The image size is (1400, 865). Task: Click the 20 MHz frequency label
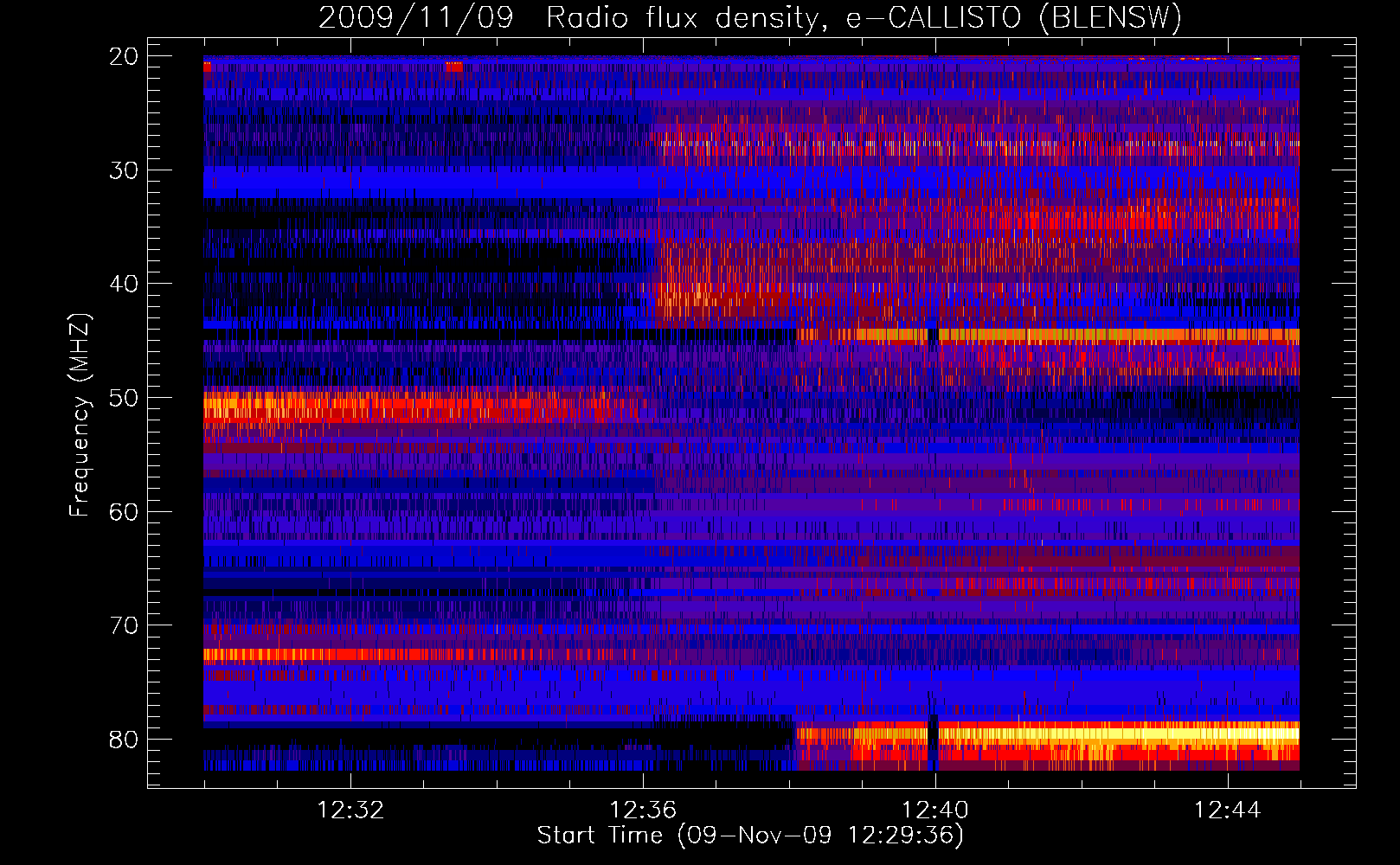124,56
